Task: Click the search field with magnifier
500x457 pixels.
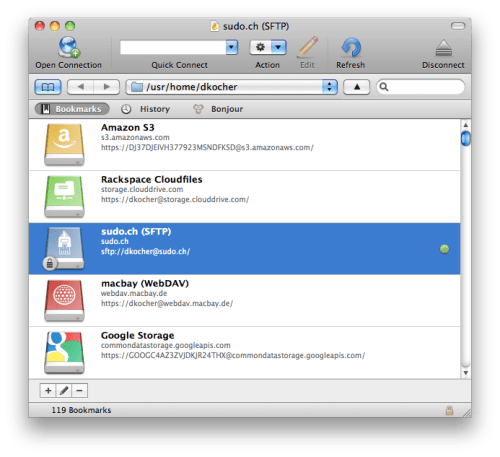Action: (x=421, y=87)
